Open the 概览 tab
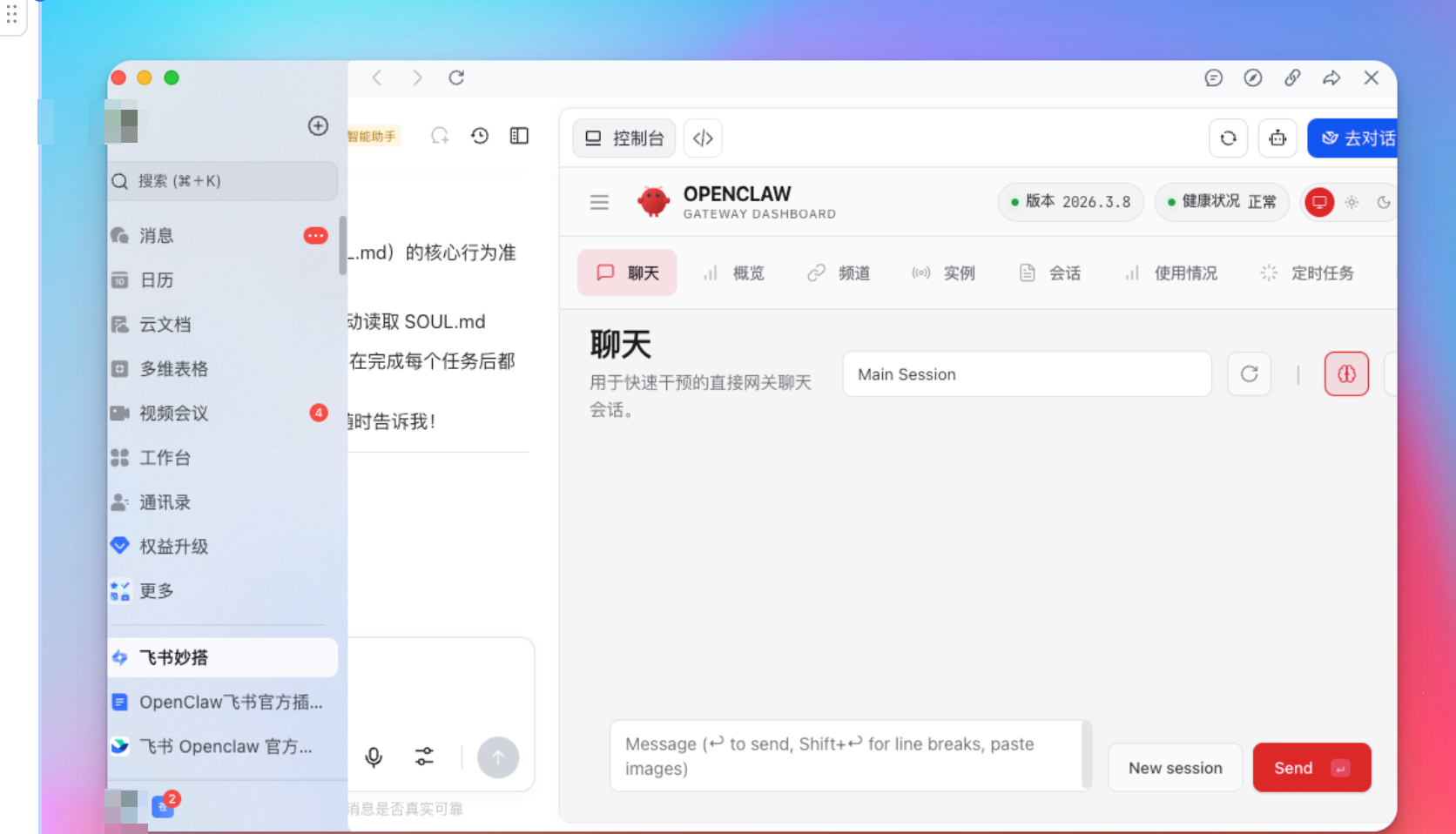Image resolution: width=1456 pixels, height=834 pixels. (x=733, y=272)
